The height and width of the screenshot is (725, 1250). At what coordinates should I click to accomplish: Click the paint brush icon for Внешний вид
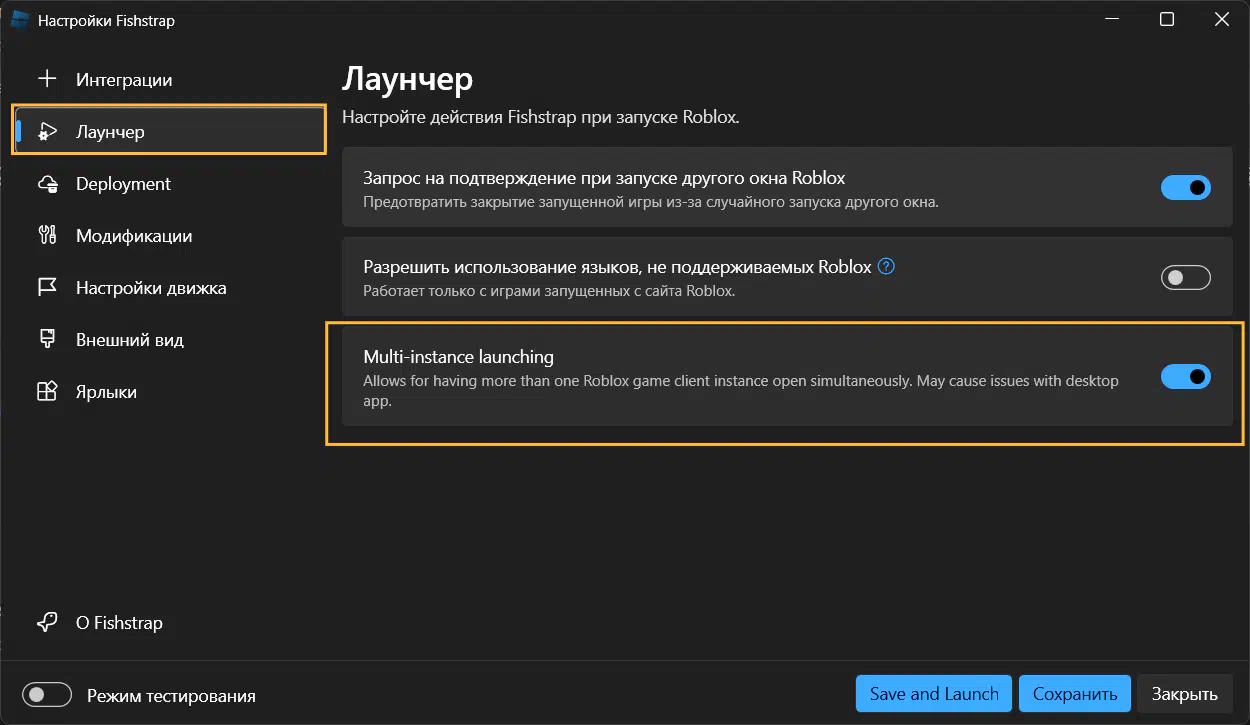point(47,340)
